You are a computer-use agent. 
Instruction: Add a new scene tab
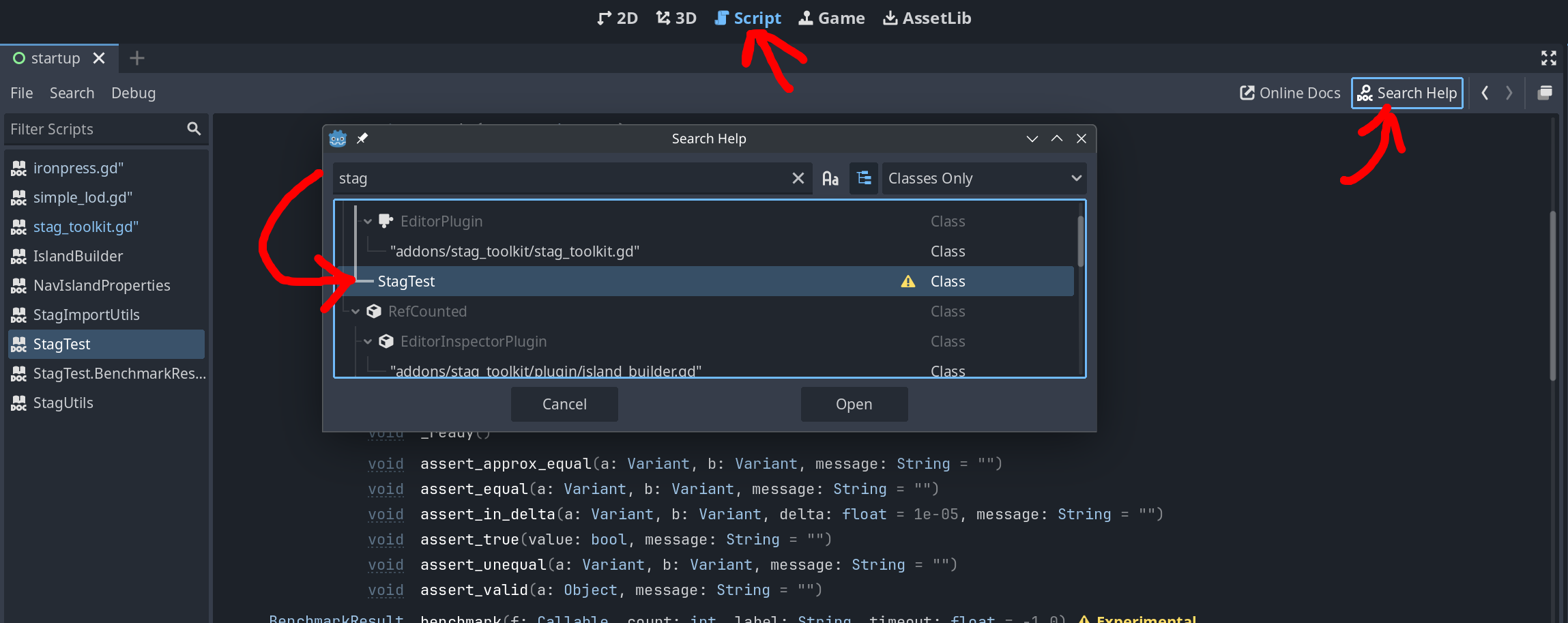(136, 59)
